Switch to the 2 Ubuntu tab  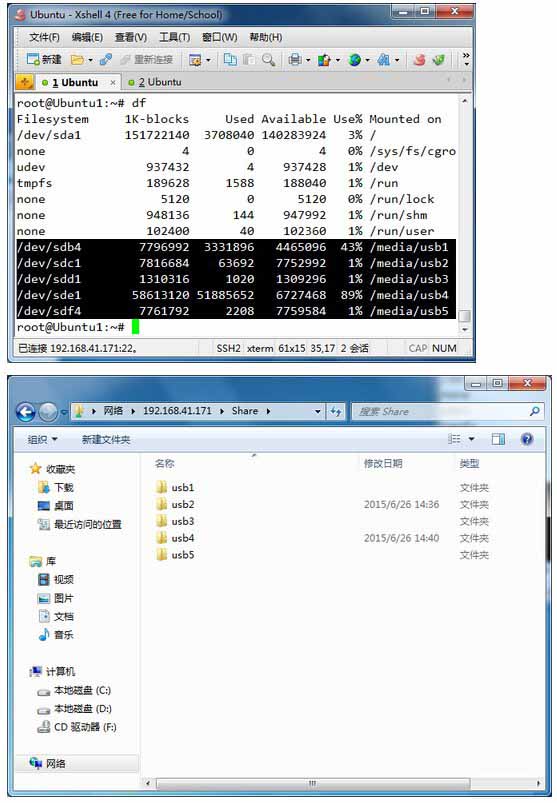(155, 82)
